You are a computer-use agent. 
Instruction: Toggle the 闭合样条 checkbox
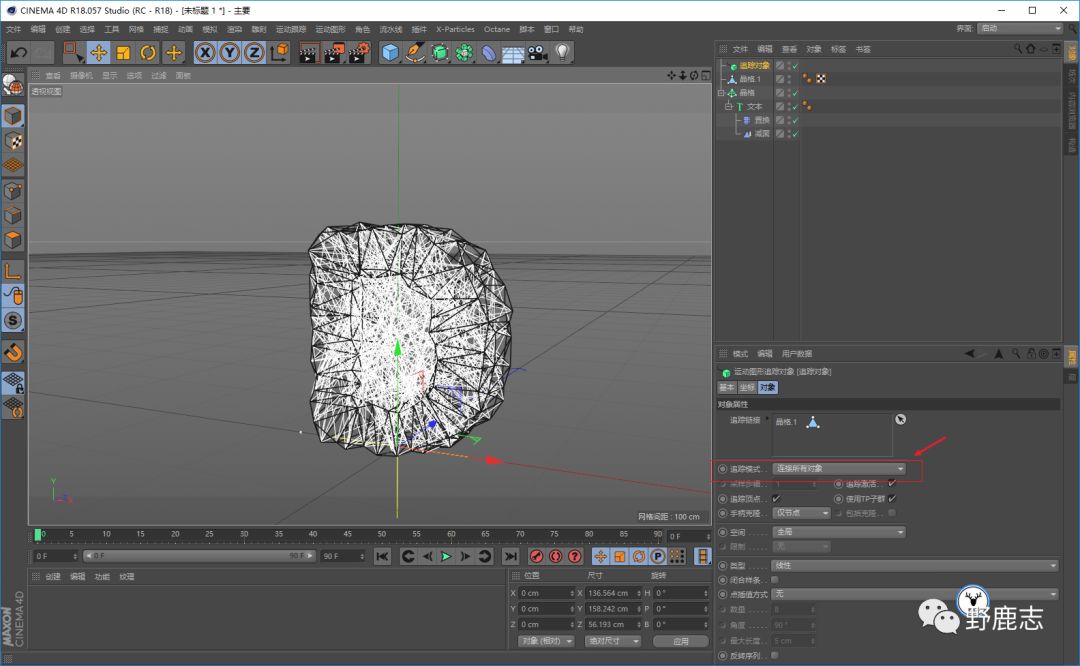[775, 580]
